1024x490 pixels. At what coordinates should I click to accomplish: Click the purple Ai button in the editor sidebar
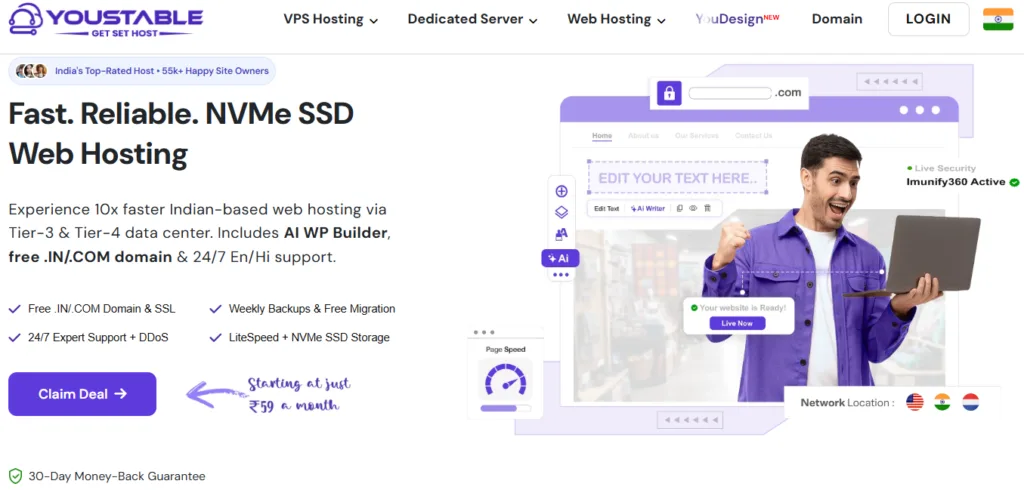560,258
